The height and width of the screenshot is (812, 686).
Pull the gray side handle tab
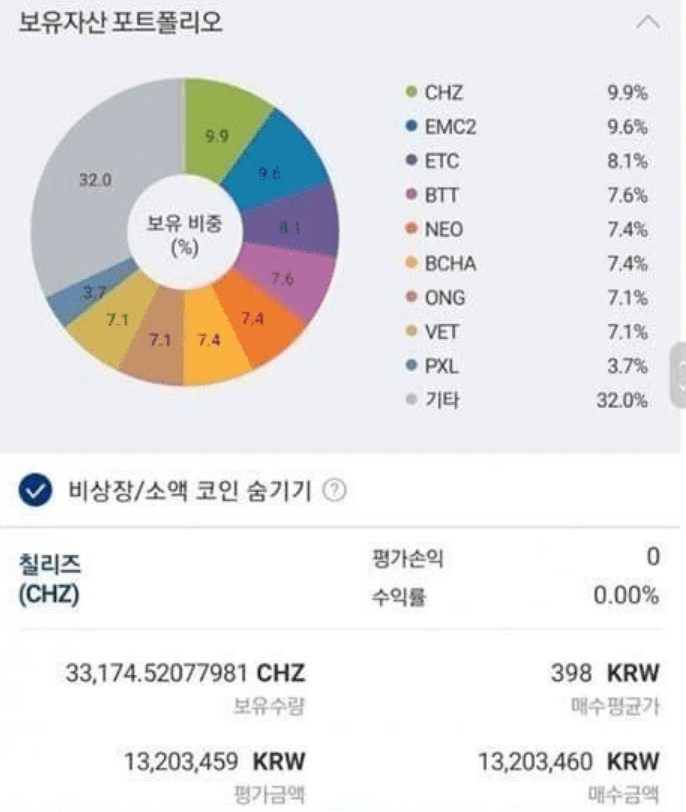coord(678,375)
